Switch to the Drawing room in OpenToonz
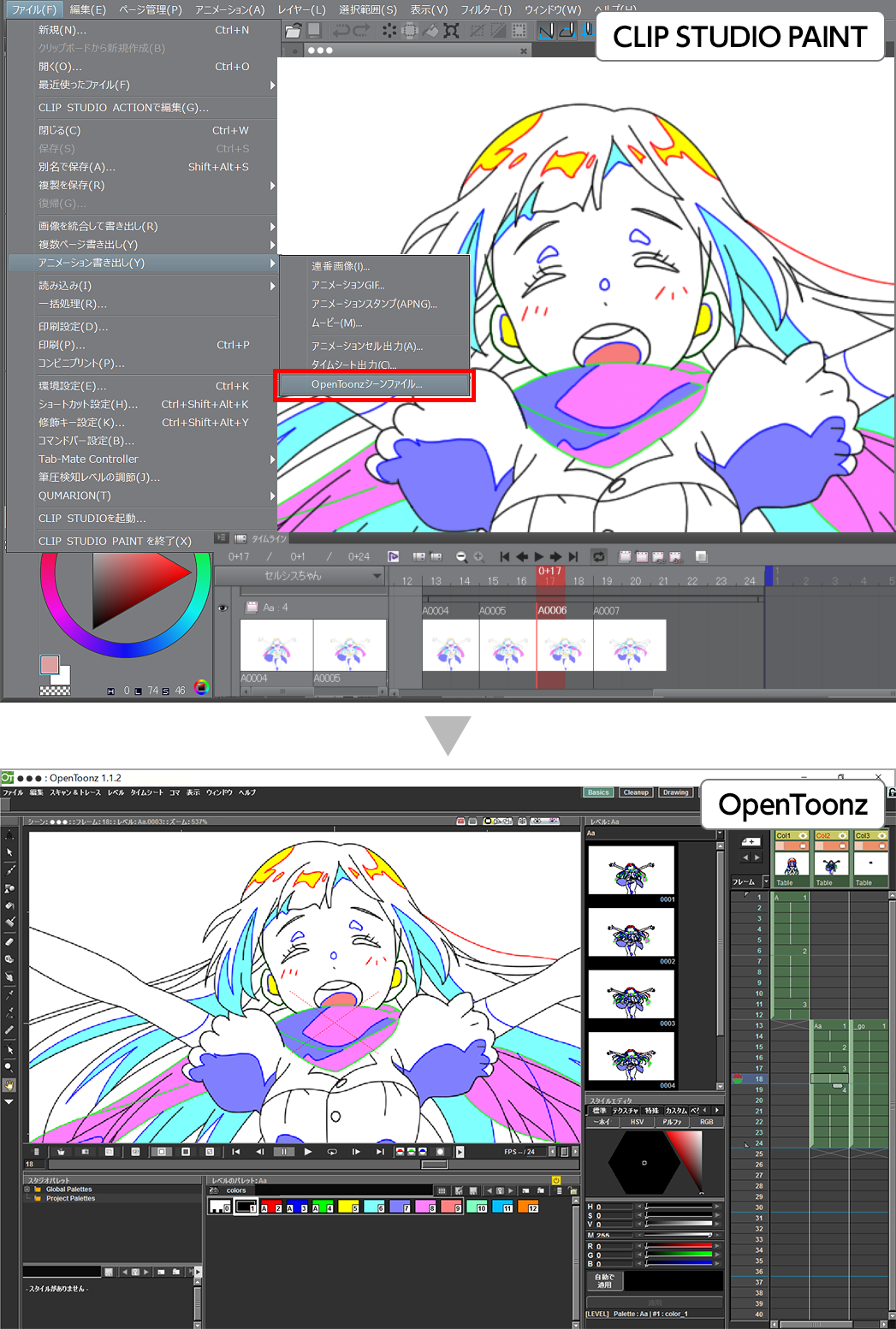The image size is (896, 1329). 675,792
